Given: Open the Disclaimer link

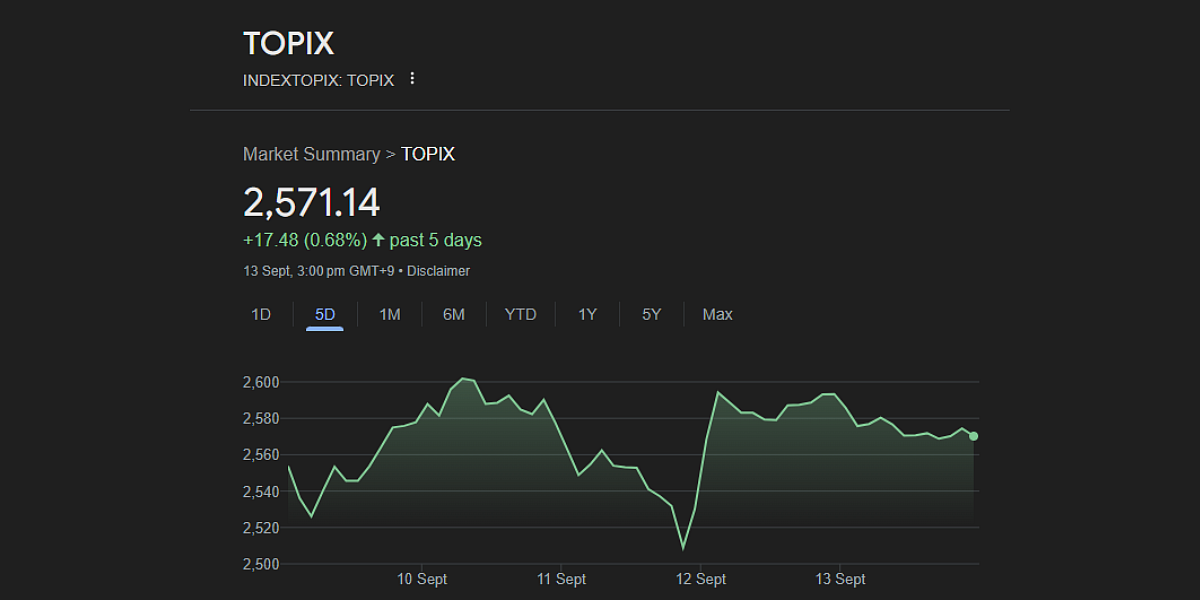Looking at the screenshot, I should pos(438,271).
